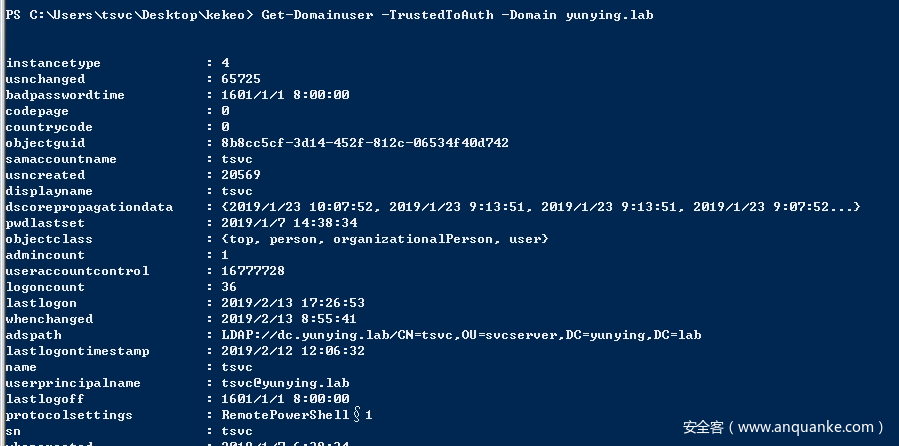Select the samaccountname value tsvc

tap(237, 159)
